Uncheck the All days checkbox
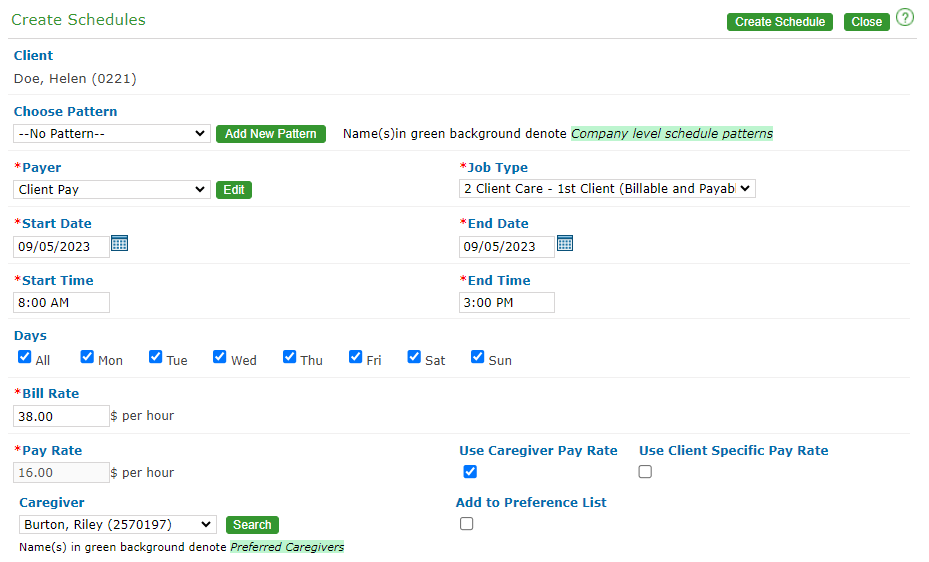The width and height of the screenshot is (929, 562). point(25,357)
